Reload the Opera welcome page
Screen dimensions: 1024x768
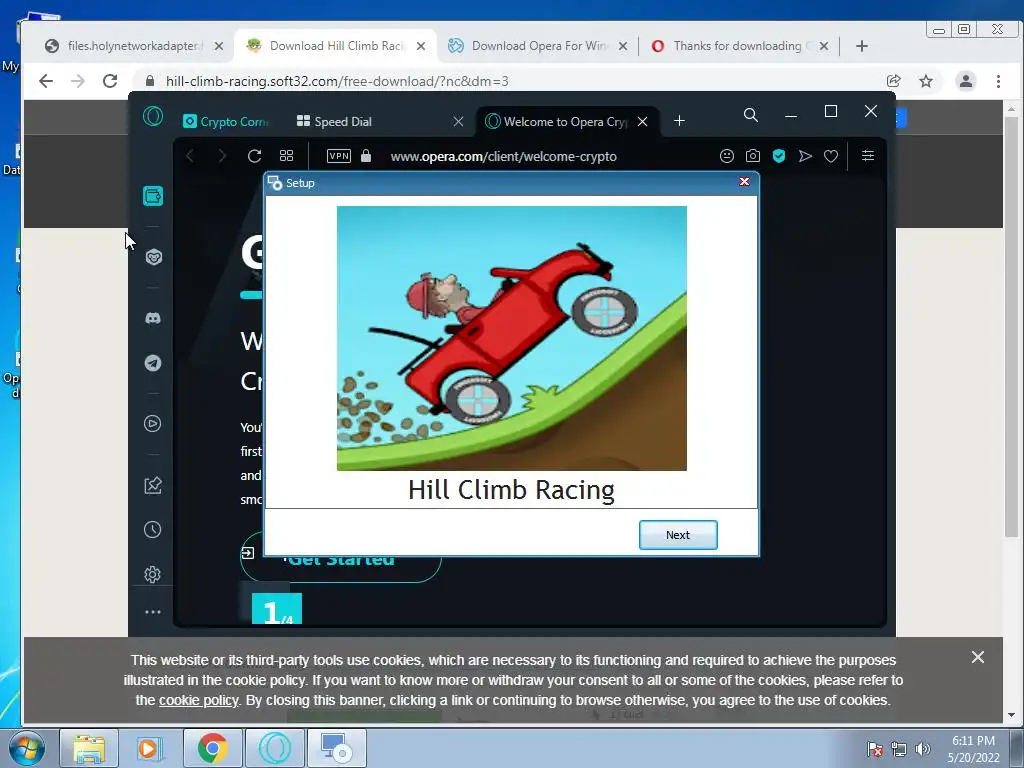pyautogui.click(x=255, y=156)
